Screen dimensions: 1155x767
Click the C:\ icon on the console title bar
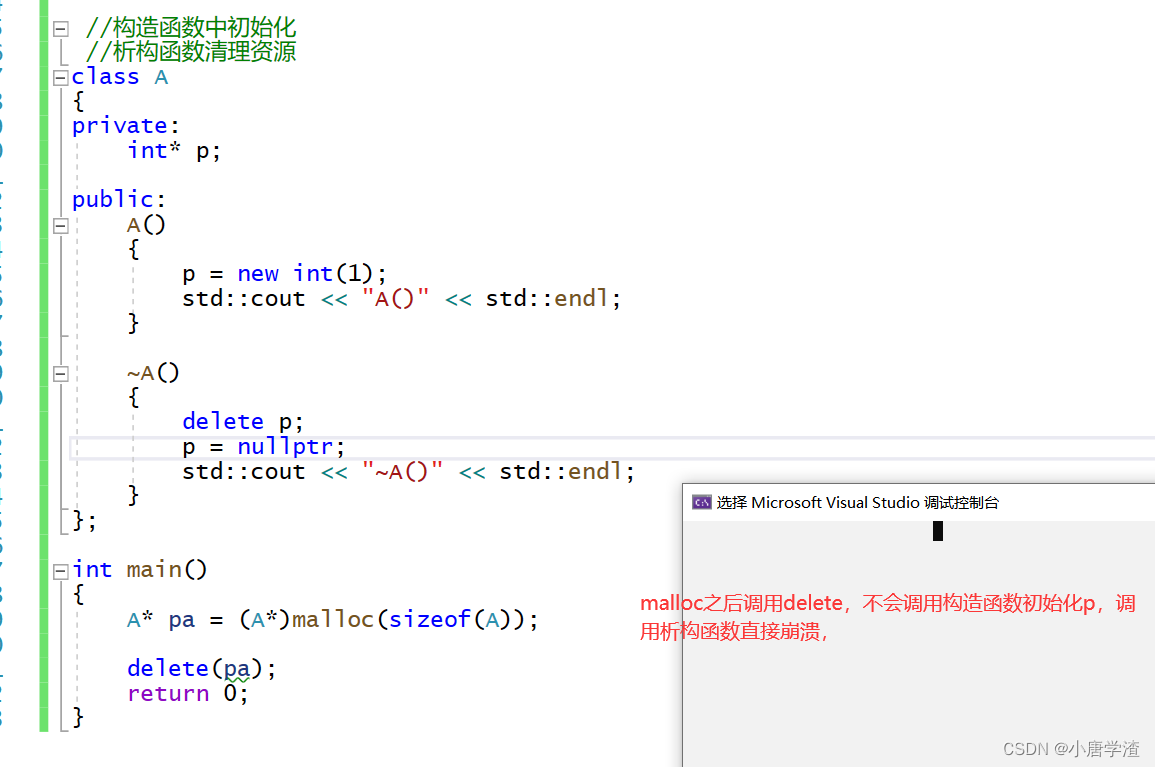coord(701,502)
